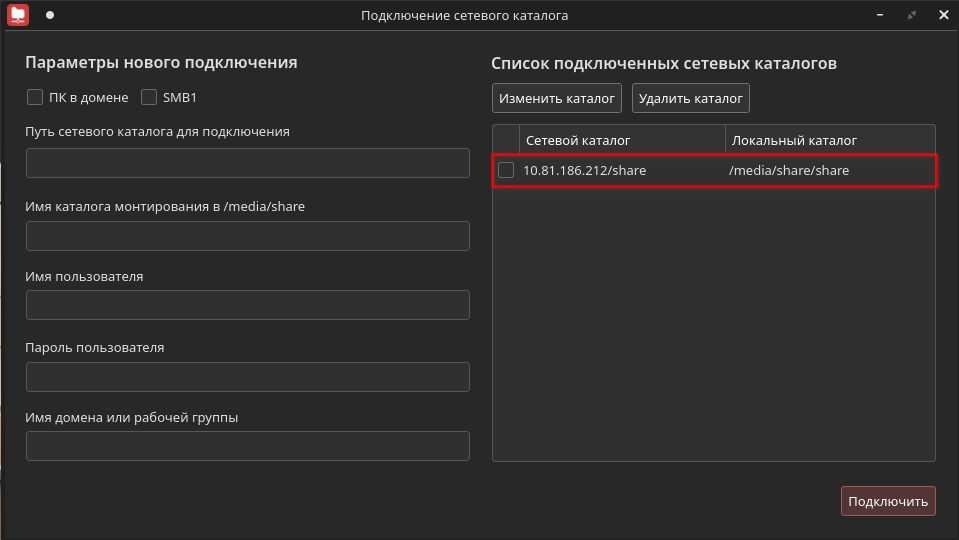Click the 'Имя пользователя' input field
The image size is (959, 540).
pyautogui.click(x=247, y=305)
